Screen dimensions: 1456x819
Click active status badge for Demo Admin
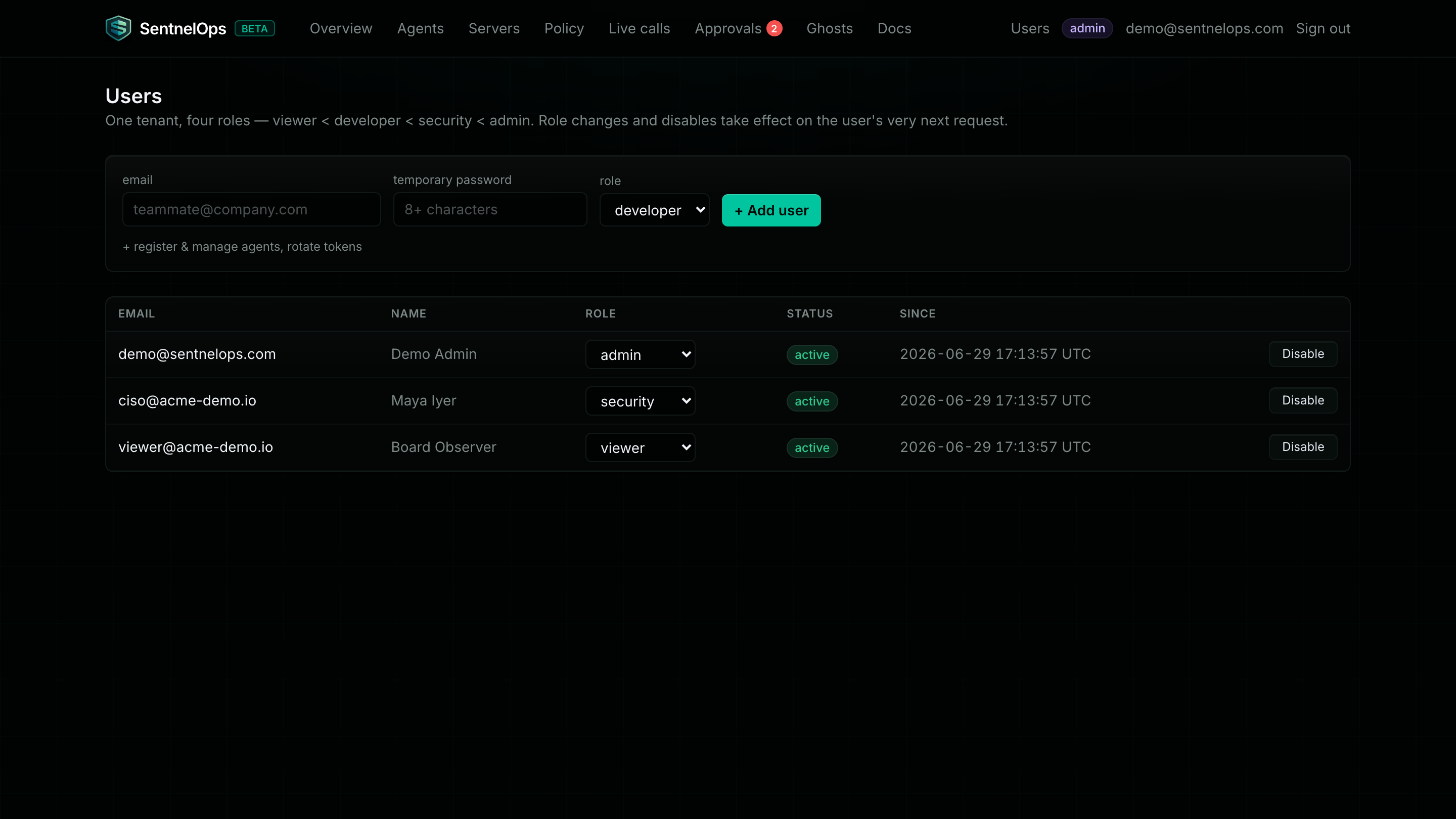[811, 354]
